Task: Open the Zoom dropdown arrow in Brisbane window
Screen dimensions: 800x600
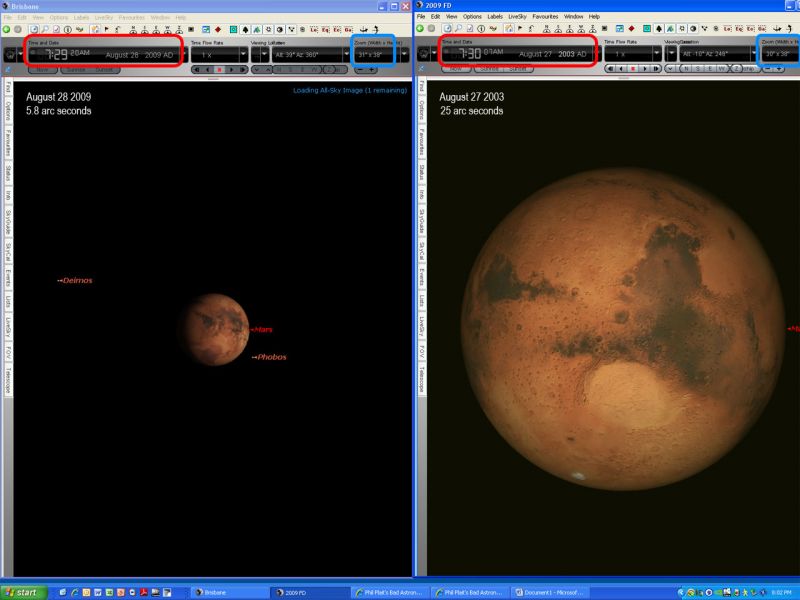Action: [405, 54]
